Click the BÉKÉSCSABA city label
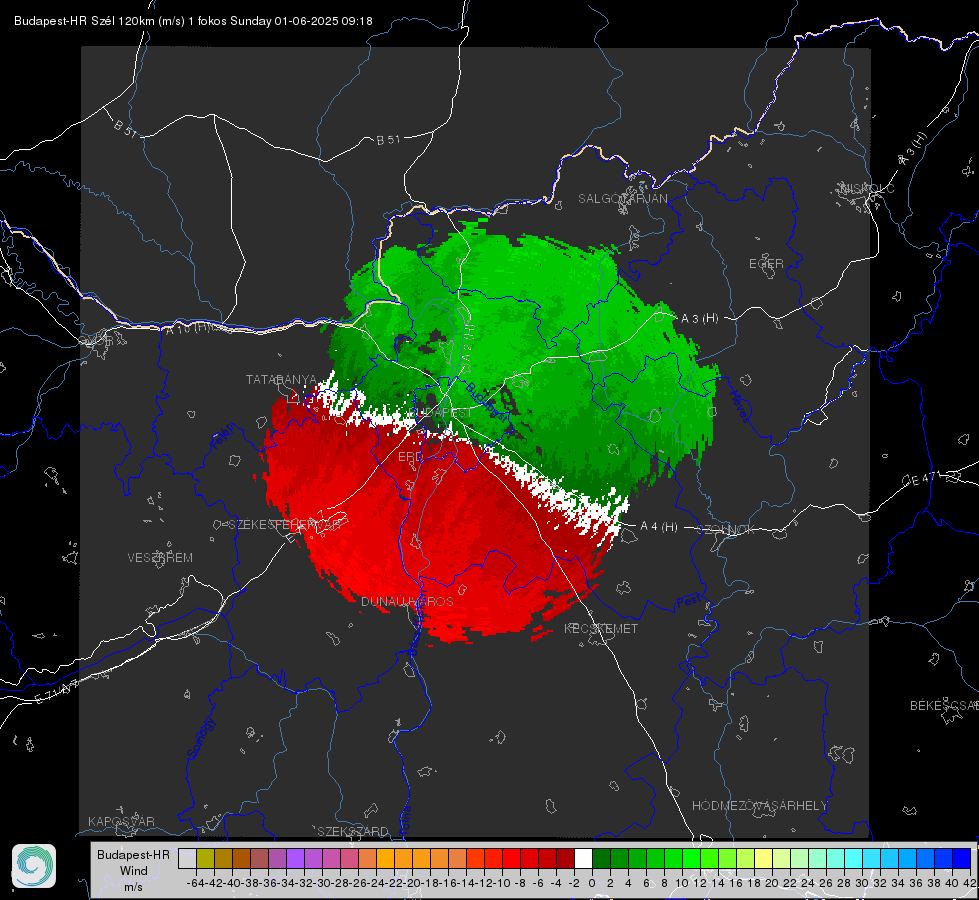 944,705
